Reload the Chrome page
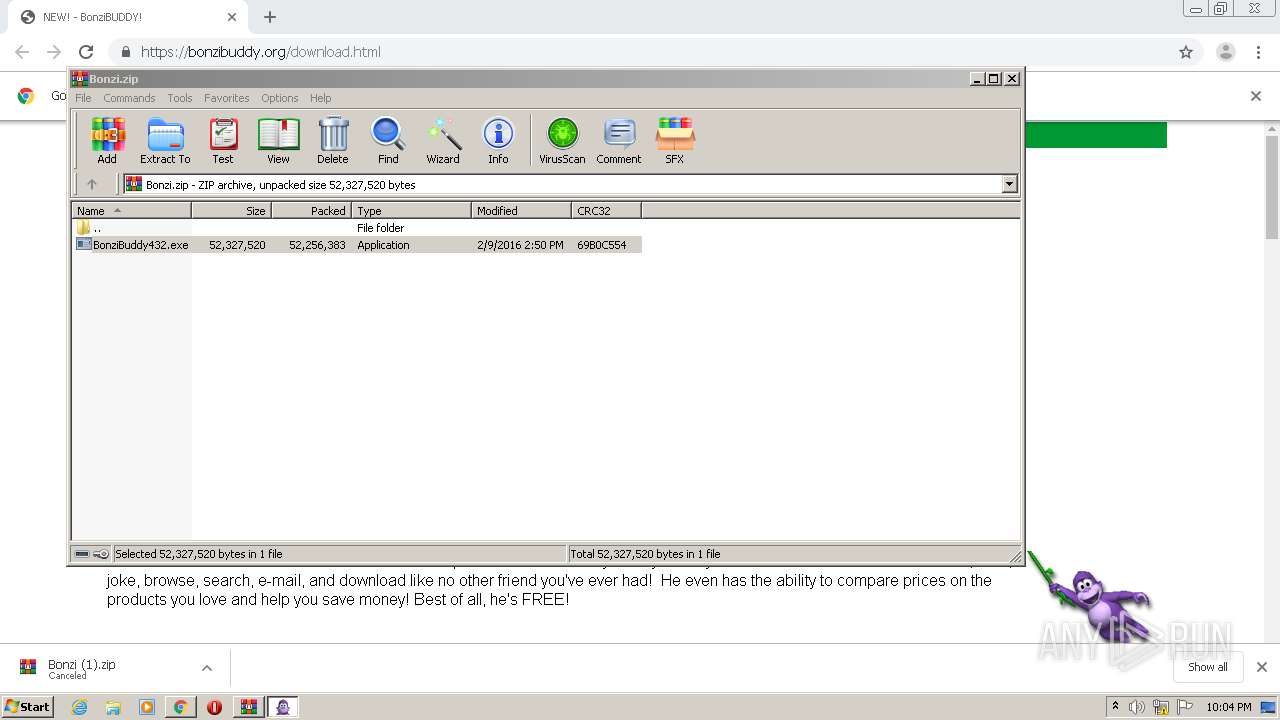Screen dimensions: 1280x720 click(x=86, y=52)
